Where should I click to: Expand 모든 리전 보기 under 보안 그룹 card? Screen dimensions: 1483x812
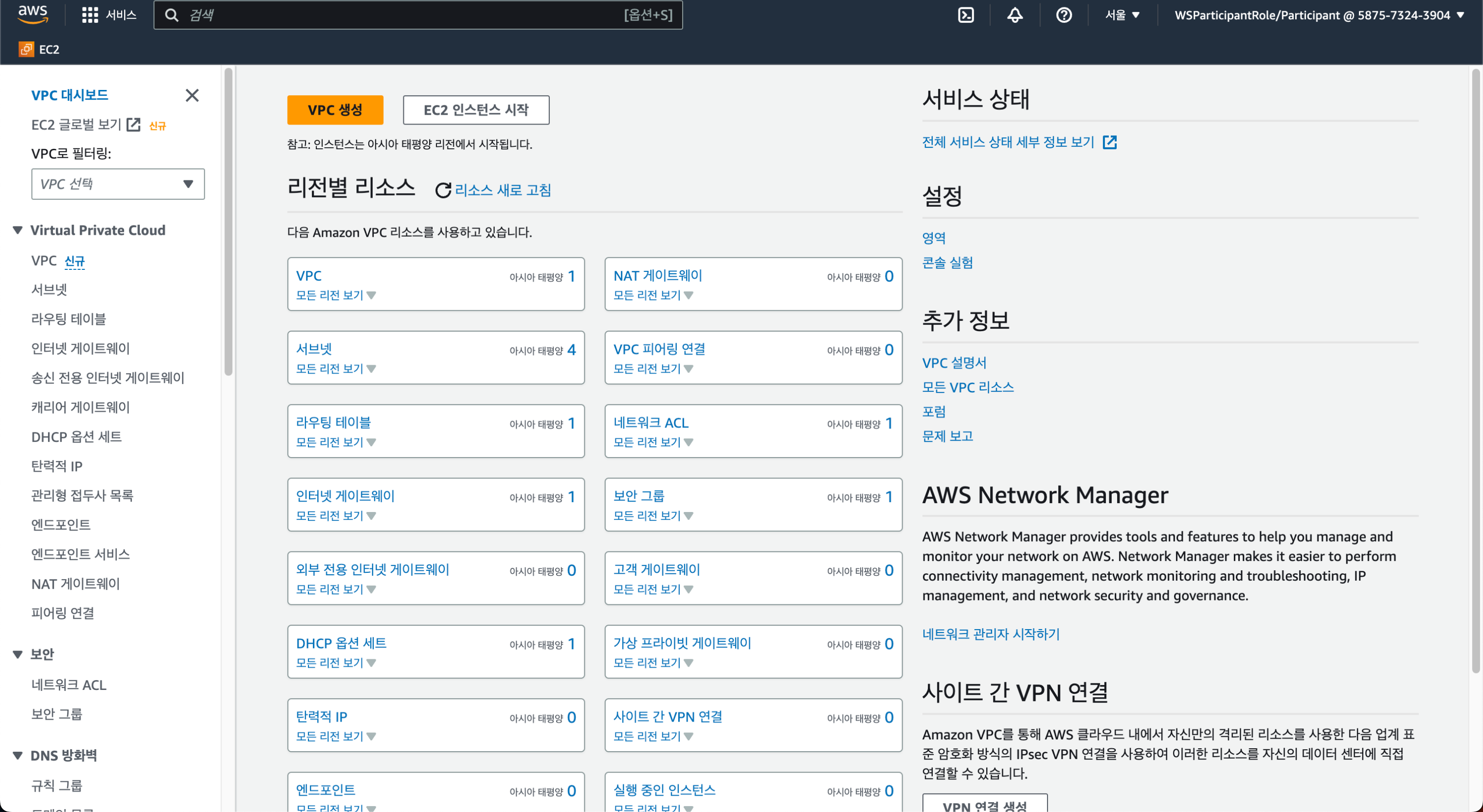tap(653, 516)
